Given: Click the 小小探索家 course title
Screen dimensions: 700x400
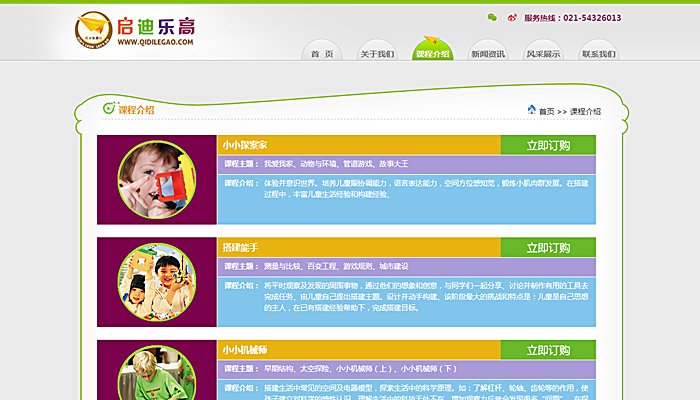Looking at the screenshot, I should coord(245,145).
